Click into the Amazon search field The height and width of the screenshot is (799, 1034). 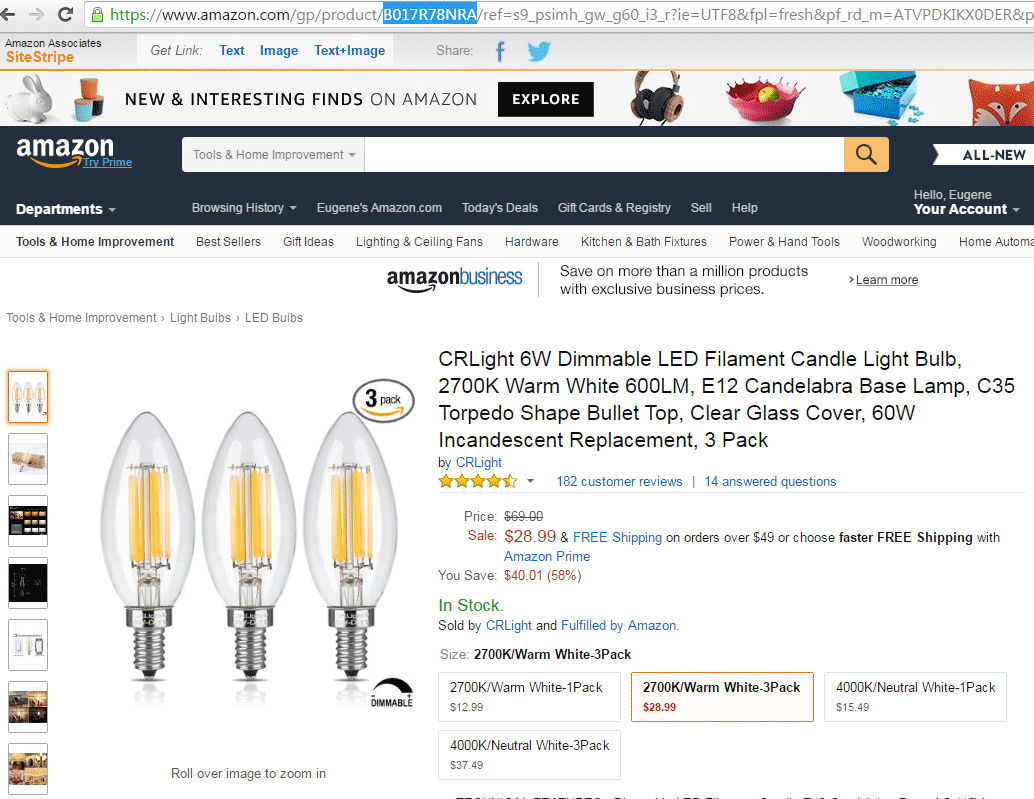point(604,155)
